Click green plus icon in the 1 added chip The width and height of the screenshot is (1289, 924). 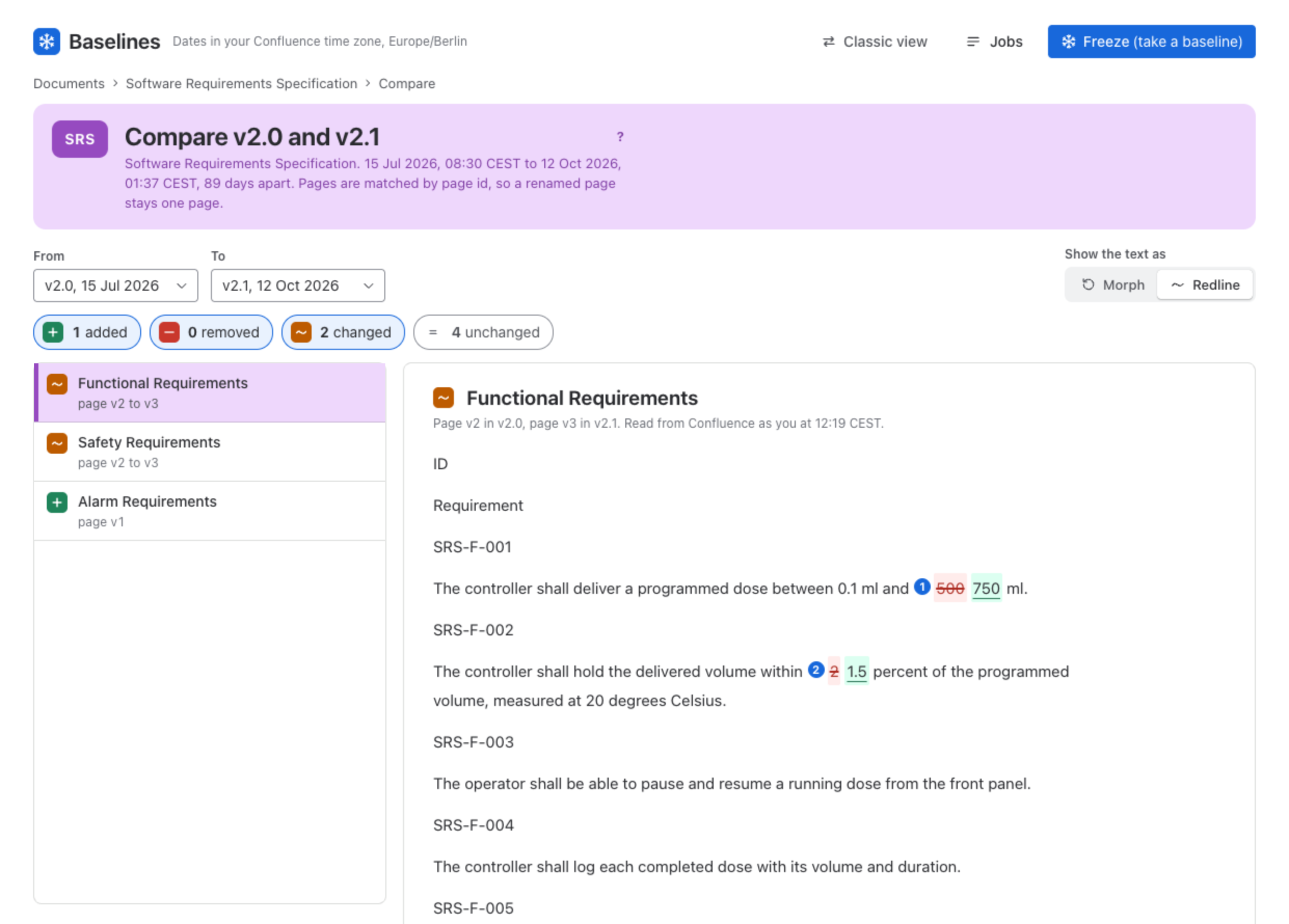(x=53, y=332)
